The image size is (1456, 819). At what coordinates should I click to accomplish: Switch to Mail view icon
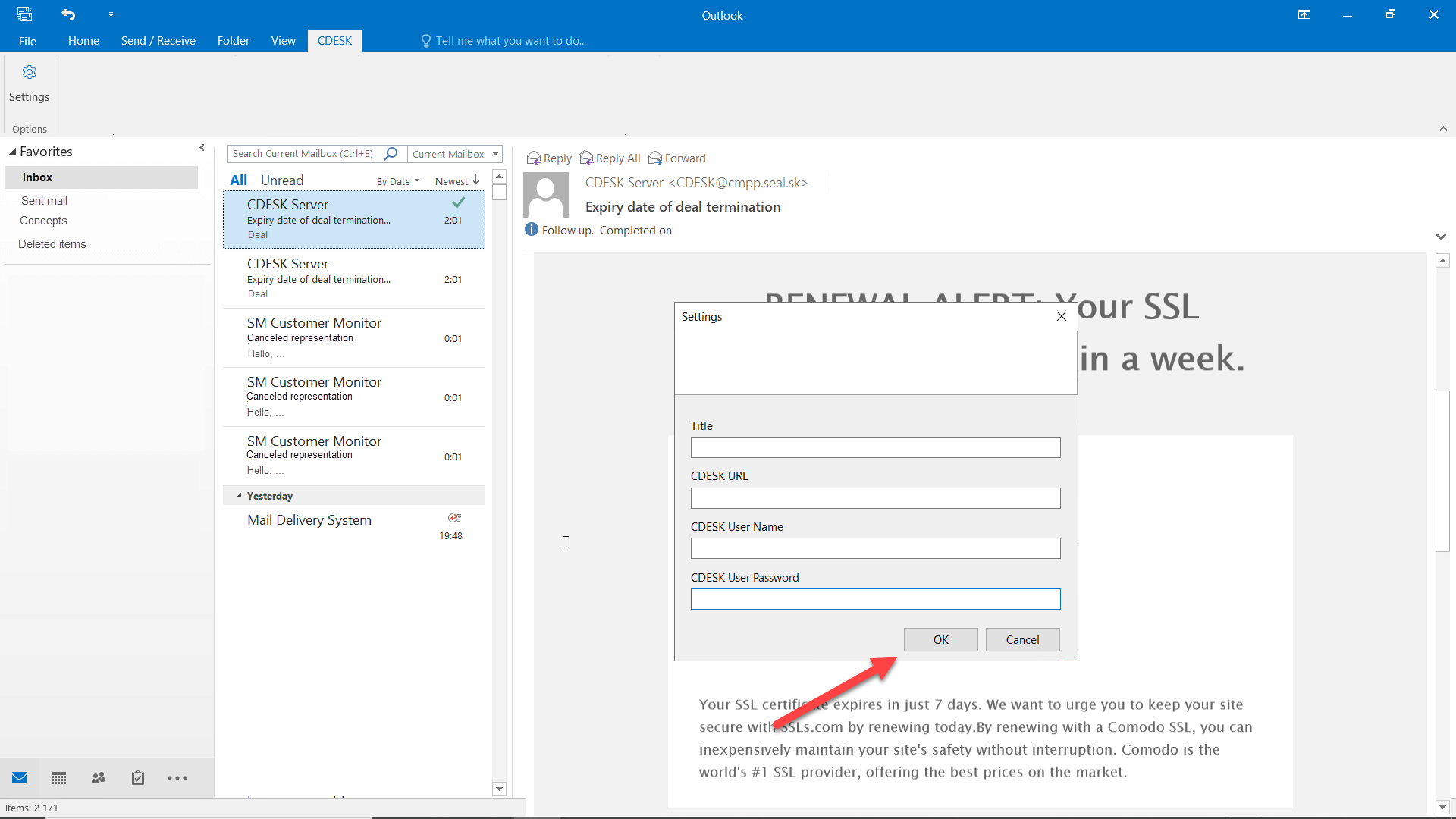[20, 778]
